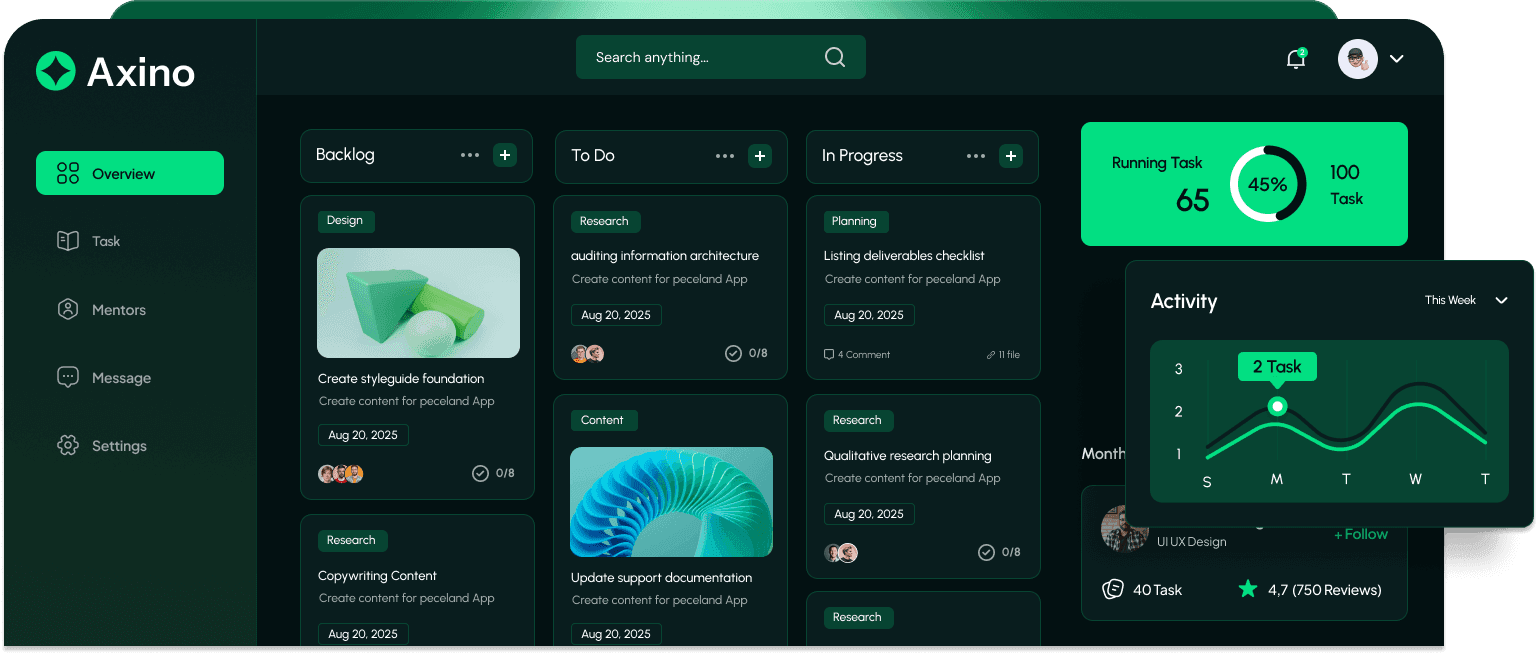
Task: Click the Axino logo icon
Action: click(56, 71)
